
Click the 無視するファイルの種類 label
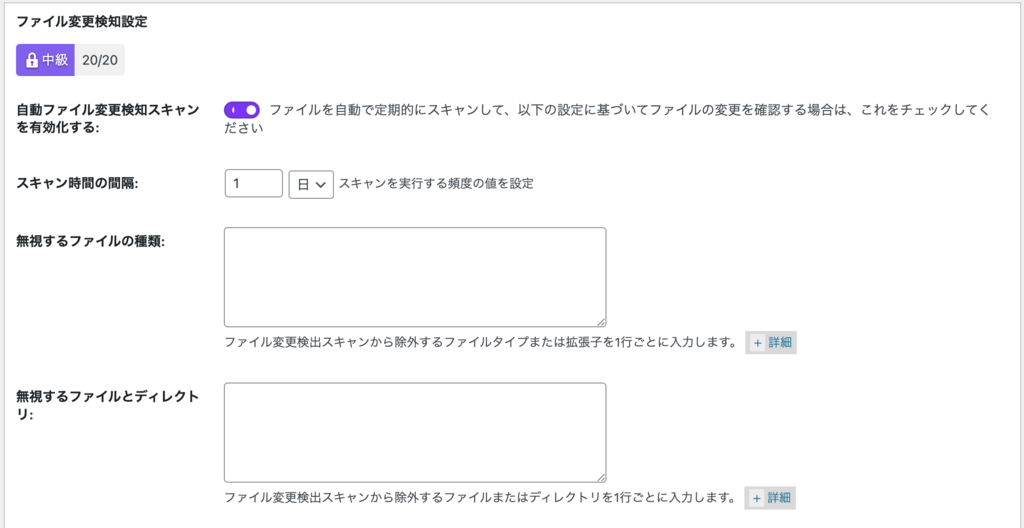pyautogui.click(x=90, y=240)
